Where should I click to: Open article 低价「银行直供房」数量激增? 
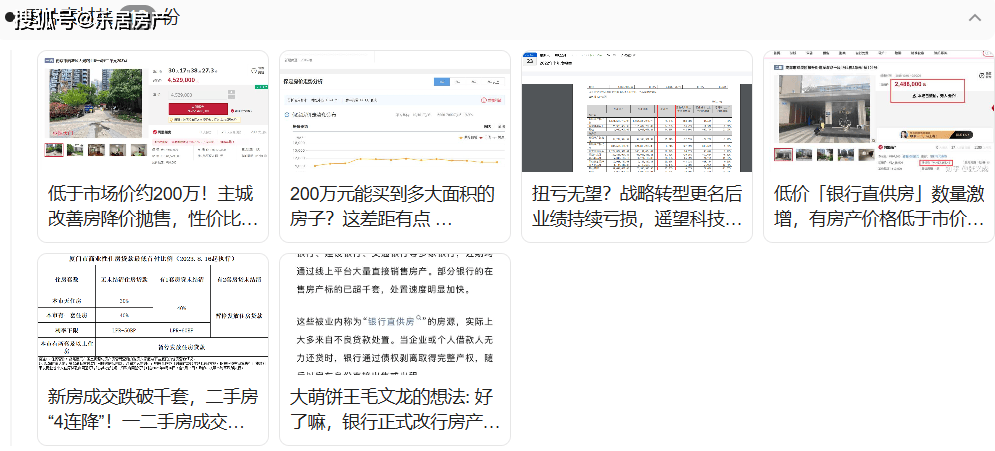point(878,206)
